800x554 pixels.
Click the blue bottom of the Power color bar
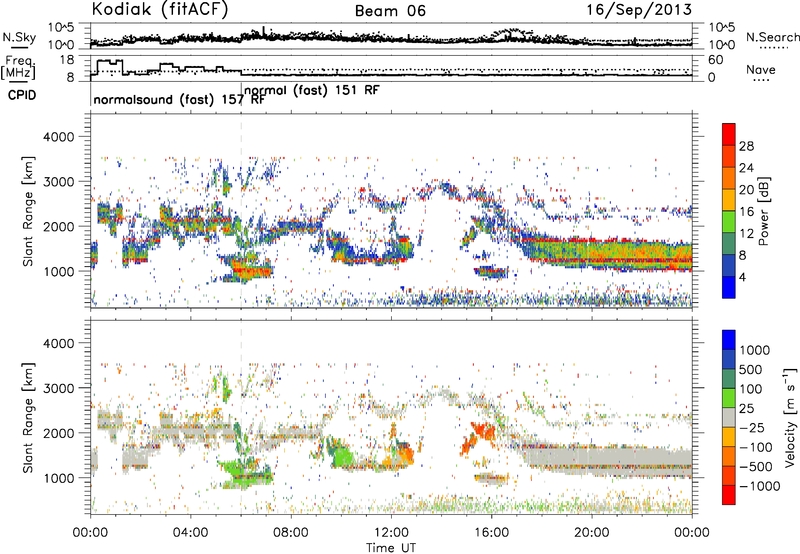point(729,287)
